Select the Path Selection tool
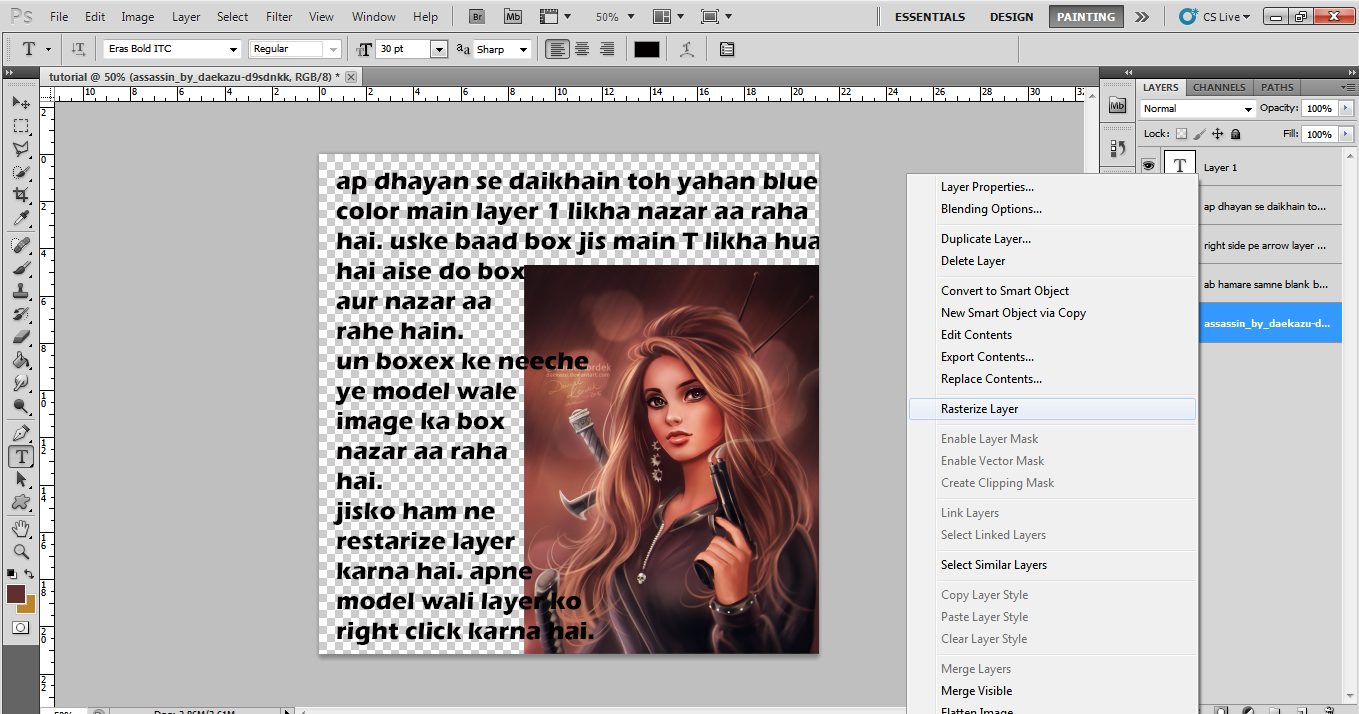Viewport: 1359px width, 714px height. 21,479
